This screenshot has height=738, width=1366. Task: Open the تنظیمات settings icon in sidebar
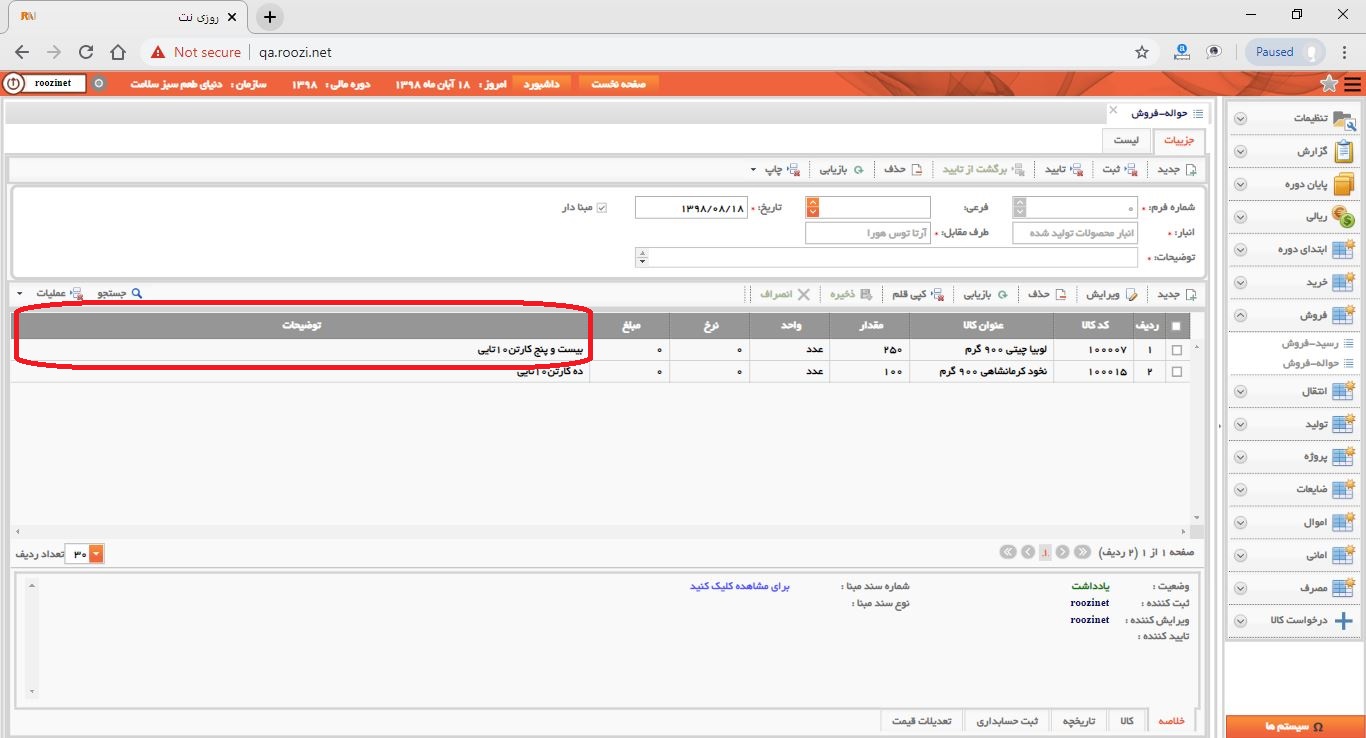1344,118
